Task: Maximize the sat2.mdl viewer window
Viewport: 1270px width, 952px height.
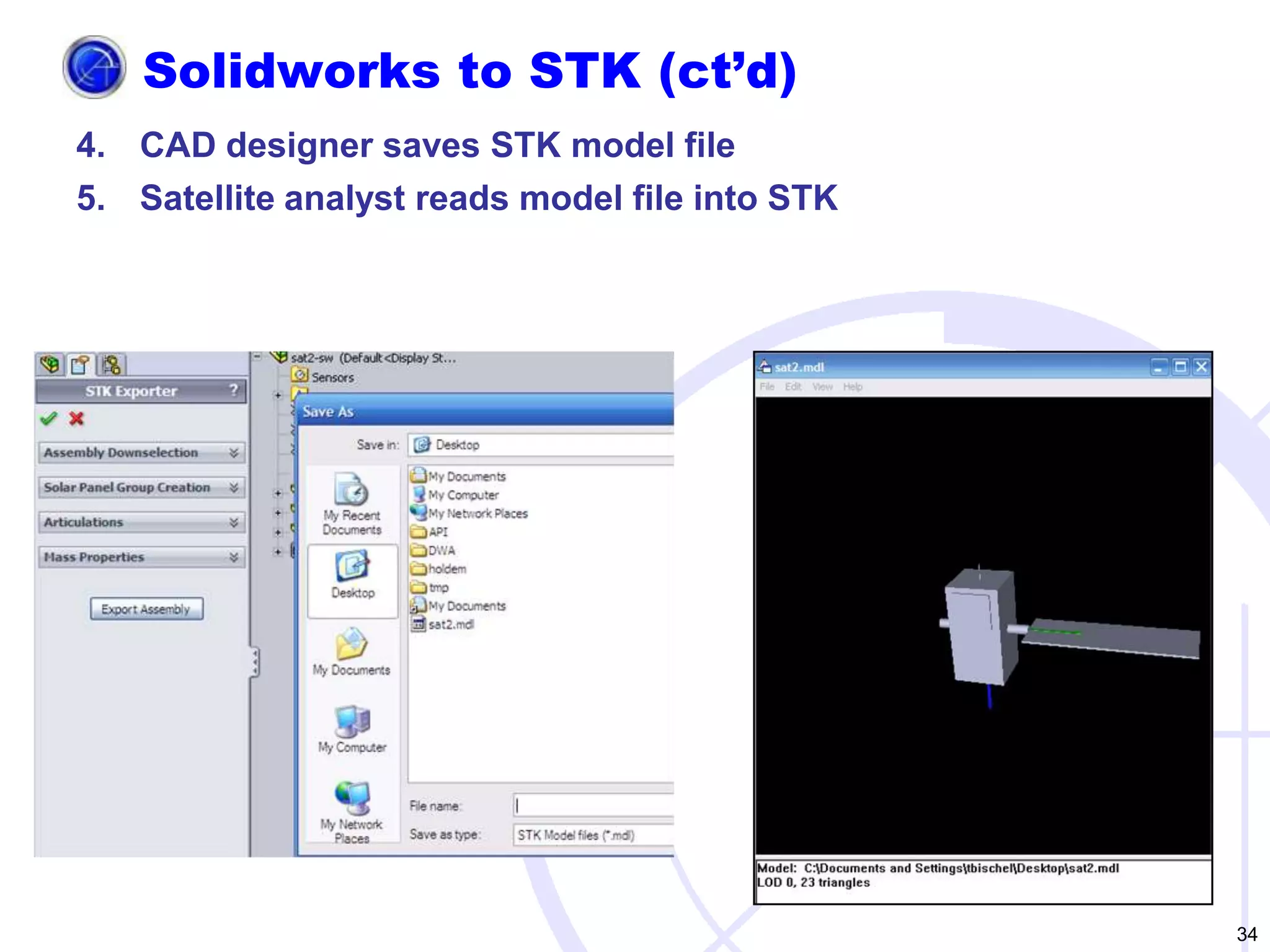Action: [1180, 367]
